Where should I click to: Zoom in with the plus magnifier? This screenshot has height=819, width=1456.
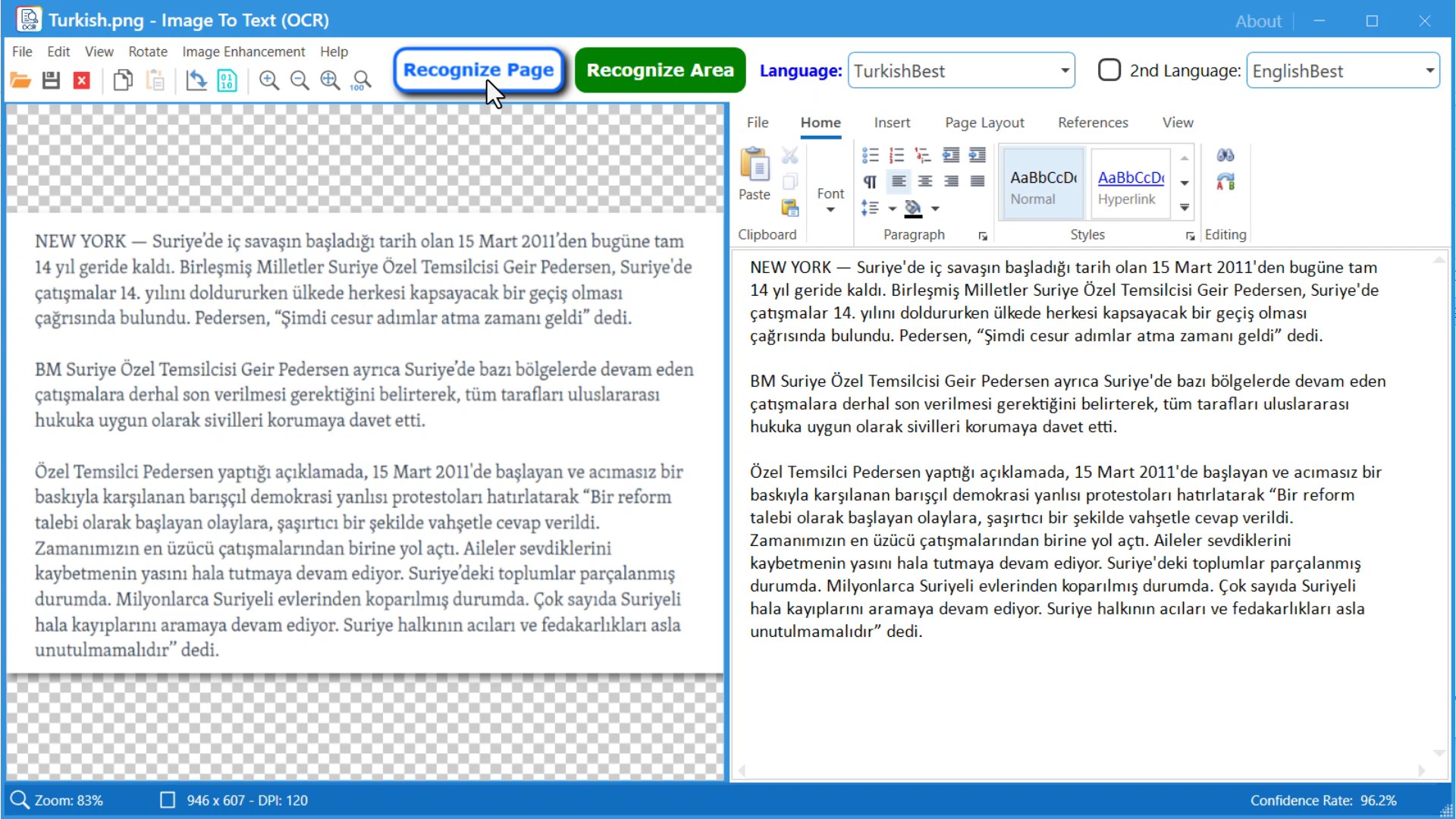click(x=268, y=80)
